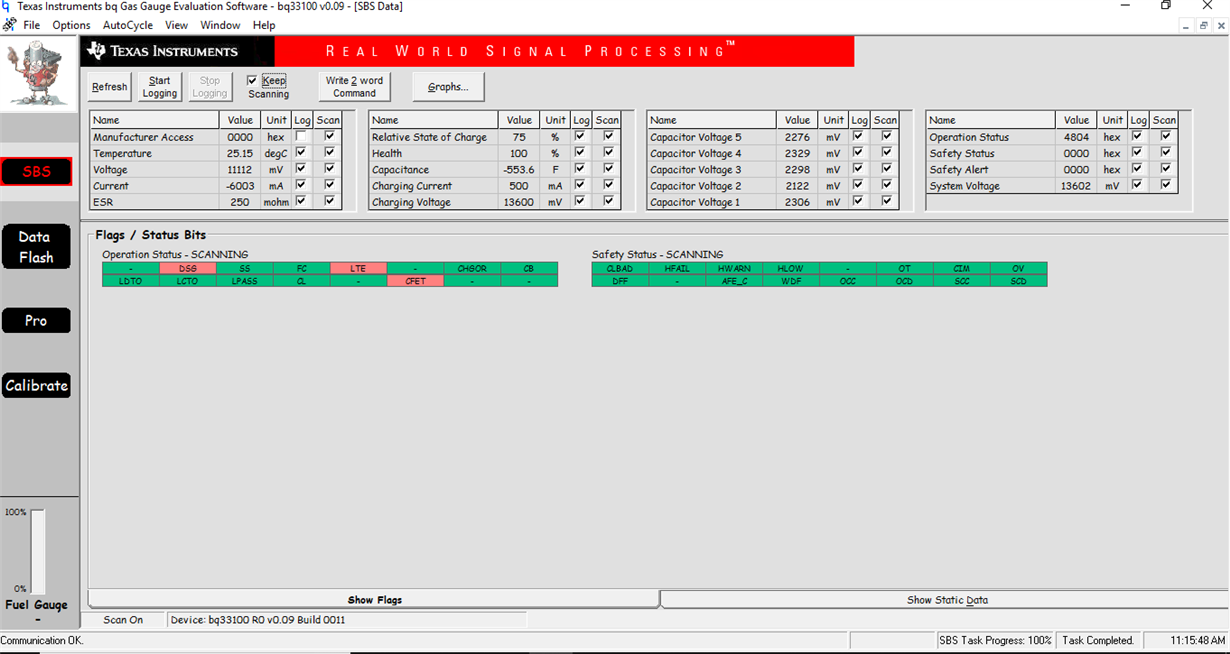Image resolution: width=1230 pixels, height=654 pixels.
Task: Click the clock showing 11:15:48 AM
Action: click(1197, 640)
